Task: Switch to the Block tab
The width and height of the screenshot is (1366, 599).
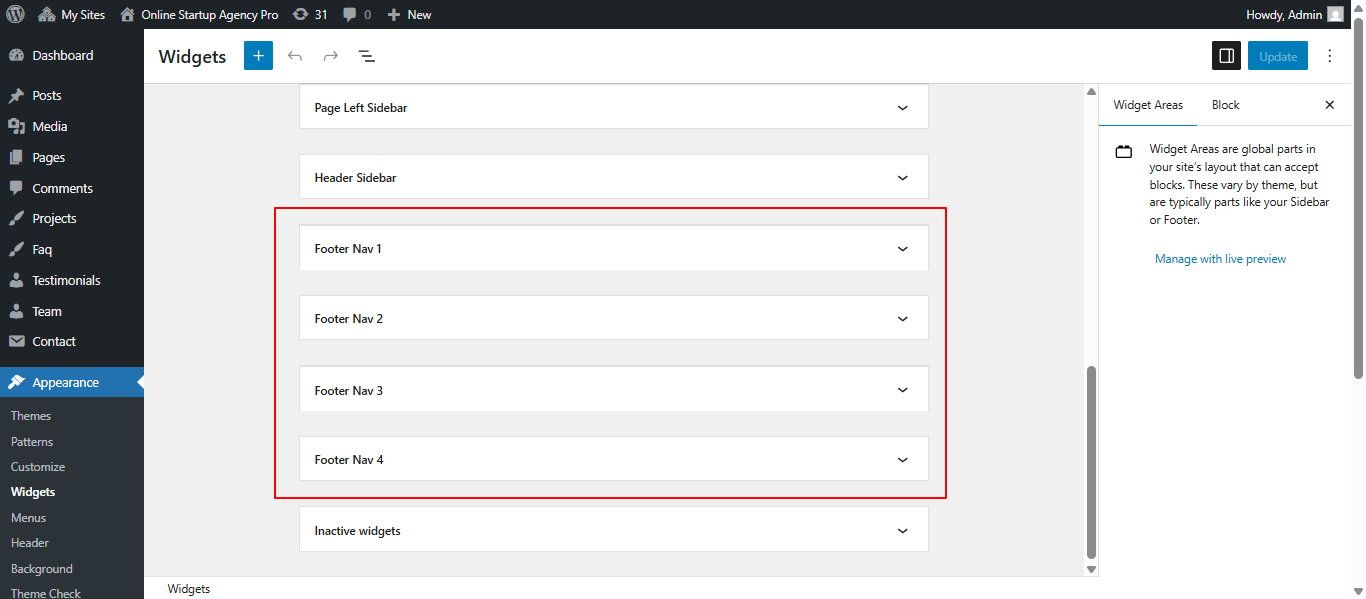Action: click(x=1225, y=104)
